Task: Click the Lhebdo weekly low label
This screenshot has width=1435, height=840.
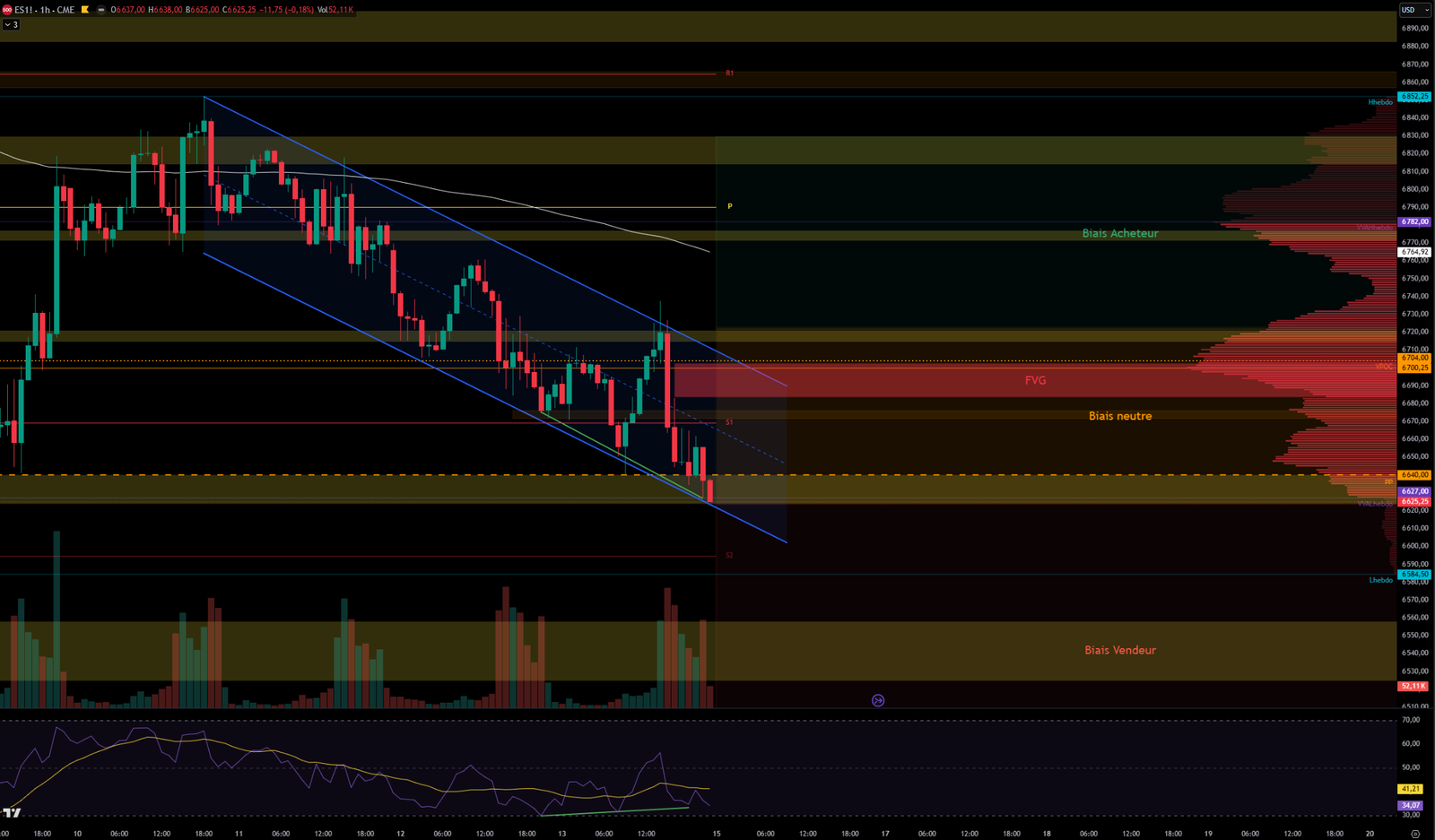Action: (x=1380, y=580)
